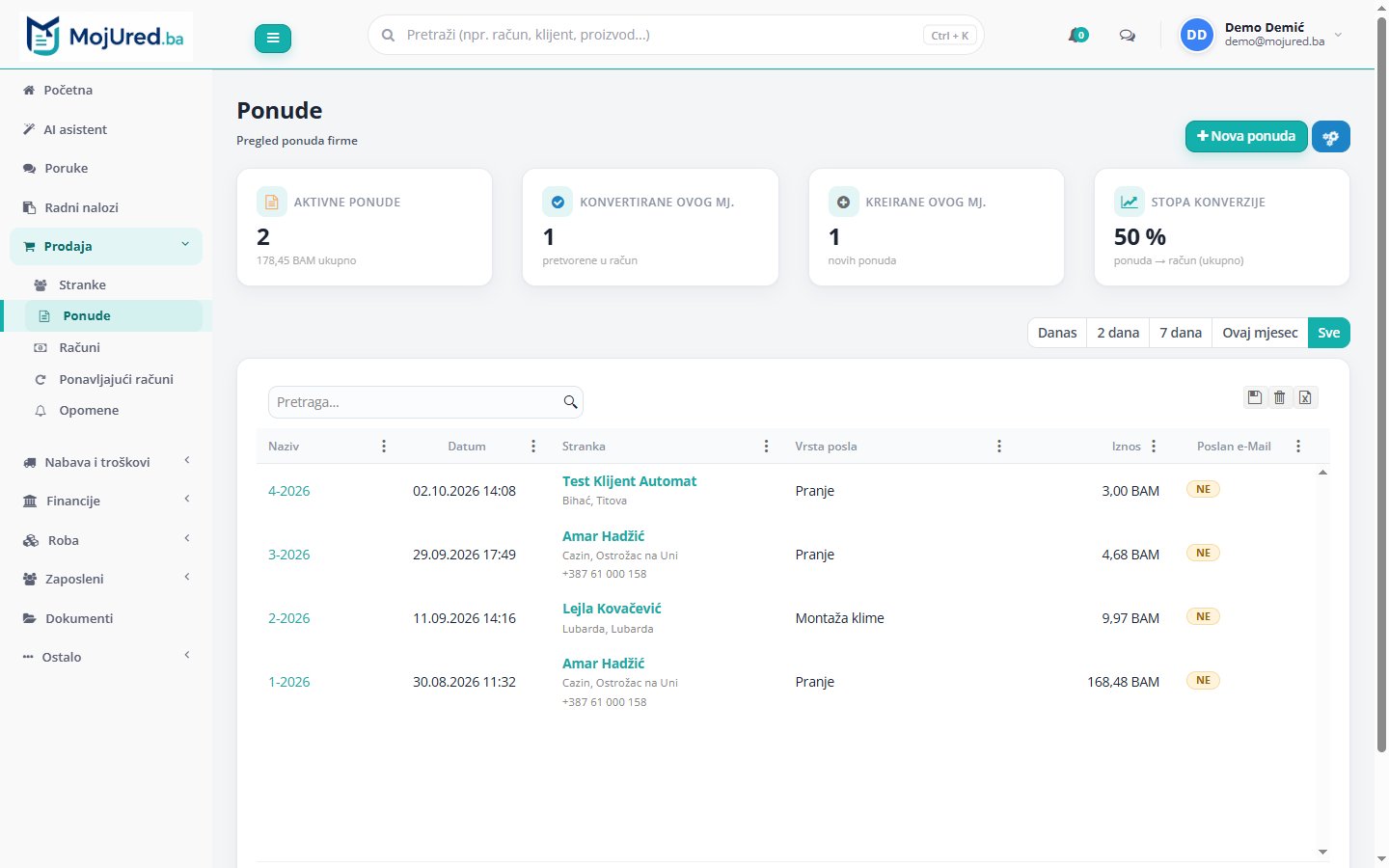
Task: Filter offers by Danas
Action: pyautogui.click(x=1057, y=333)
